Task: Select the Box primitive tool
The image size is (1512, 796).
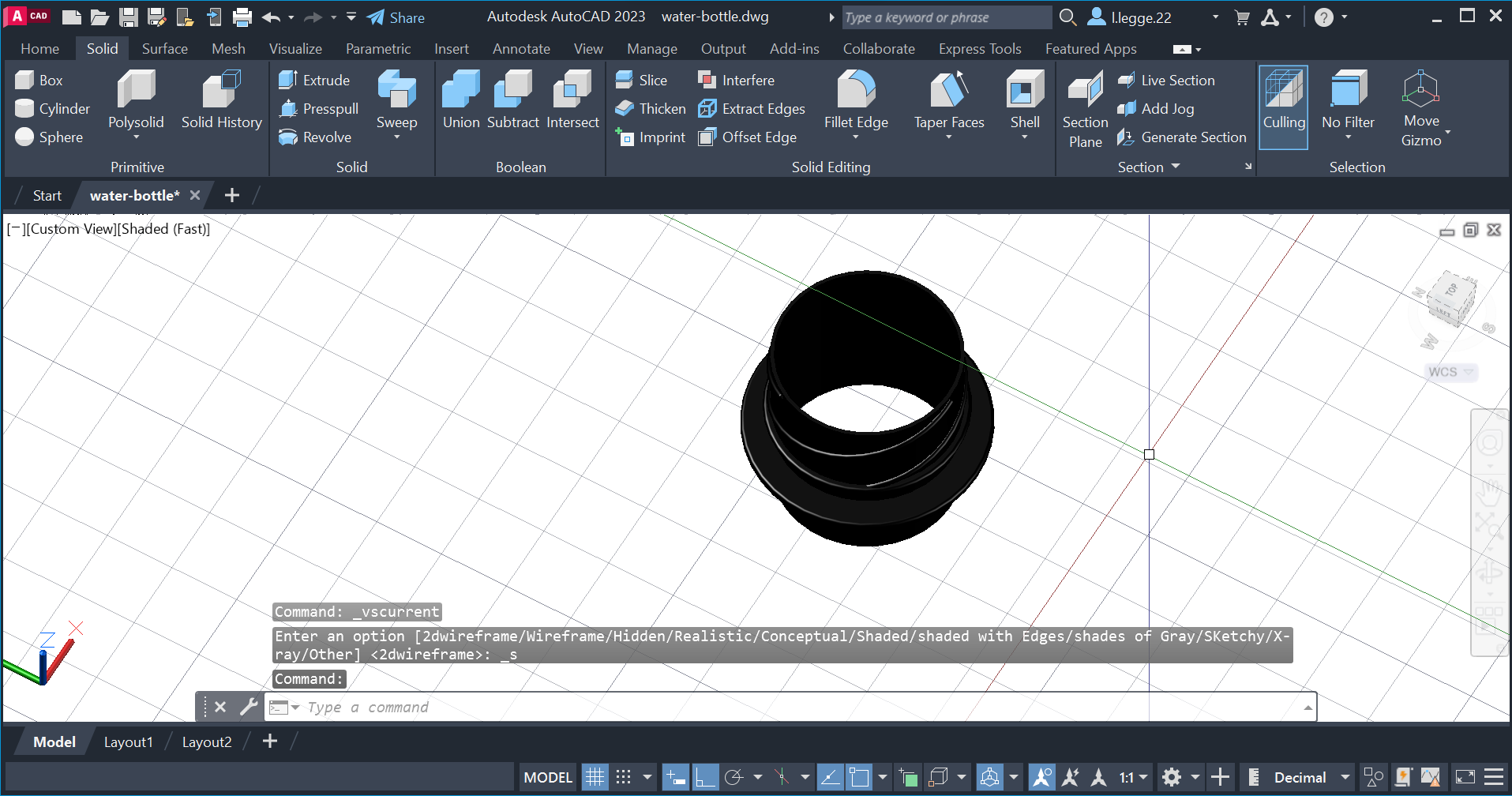Action: click(x=39, y=80)
